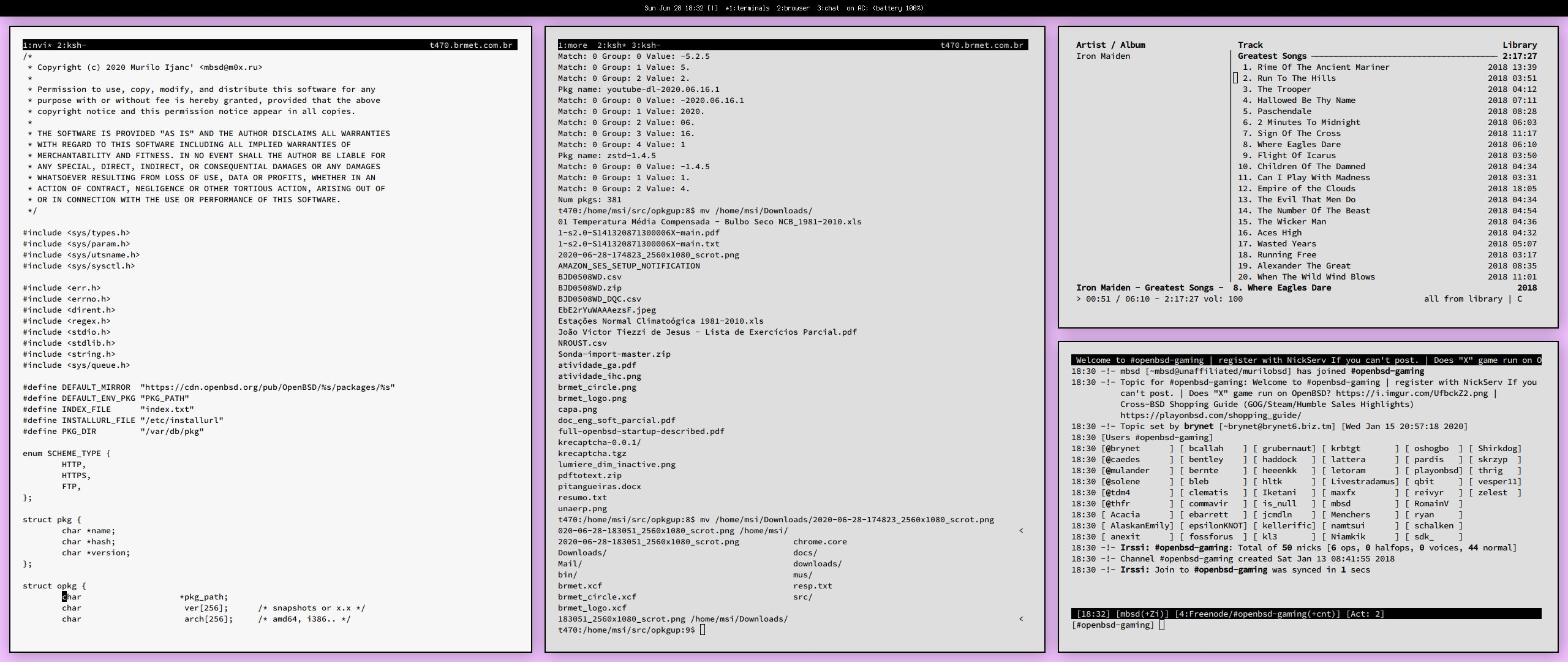Switch to the 2:browser workspace
The width and height of the screenshot is (1568, 662).
coord(793,8)
